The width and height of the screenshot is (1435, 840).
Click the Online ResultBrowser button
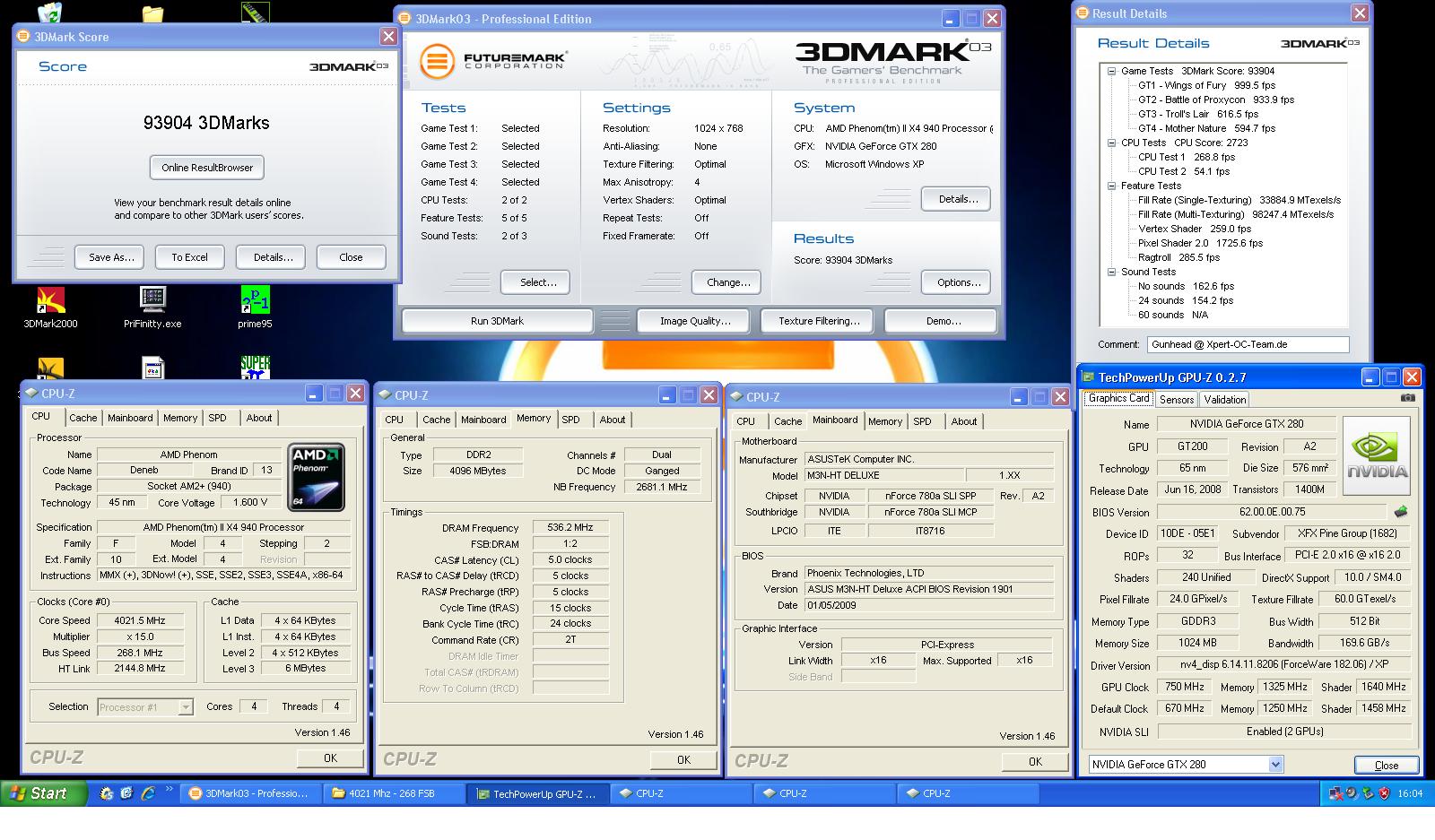207,168
